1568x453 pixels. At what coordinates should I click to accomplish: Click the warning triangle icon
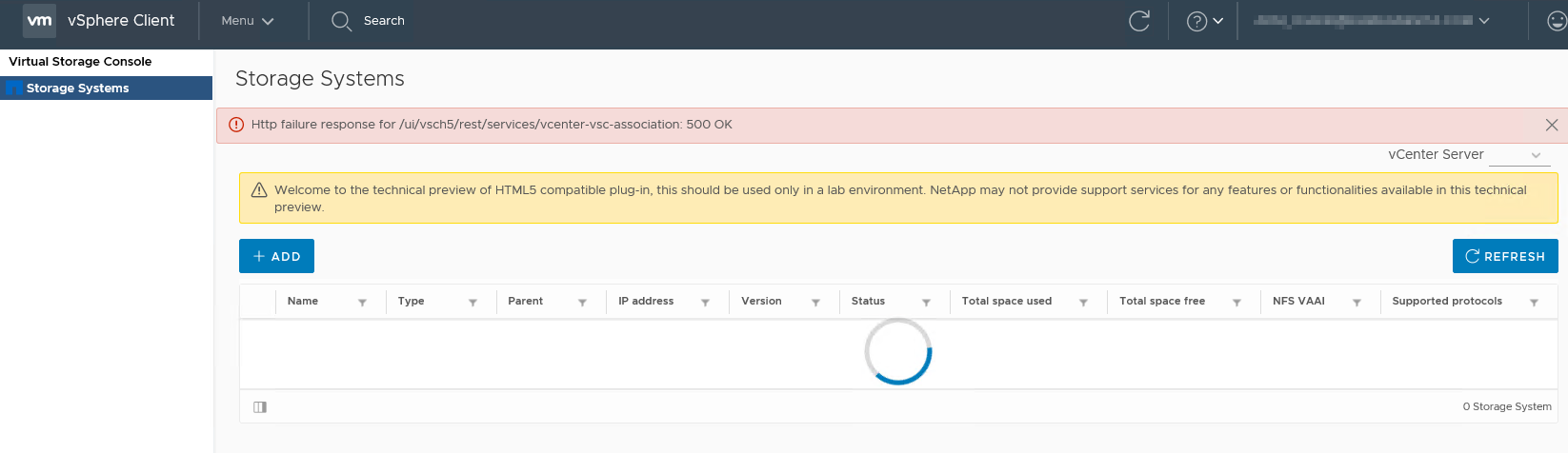coord(258,190)
